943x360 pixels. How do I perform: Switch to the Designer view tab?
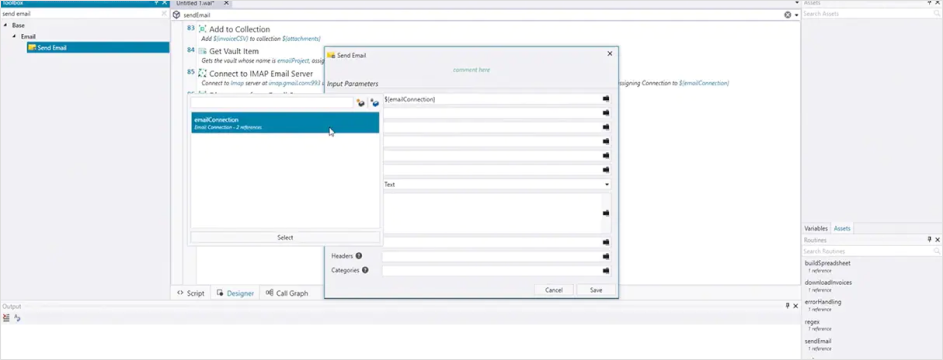coord(236,293)
